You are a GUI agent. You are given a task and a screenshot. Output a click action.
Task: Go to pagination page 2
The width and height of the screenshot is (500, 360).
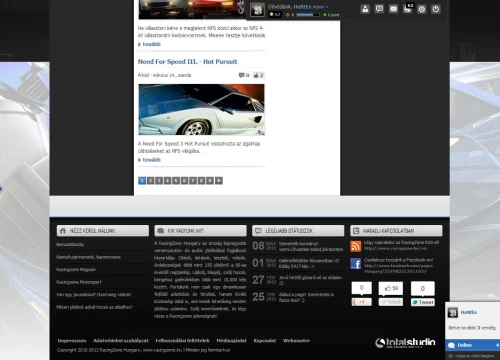coord(151,181)
